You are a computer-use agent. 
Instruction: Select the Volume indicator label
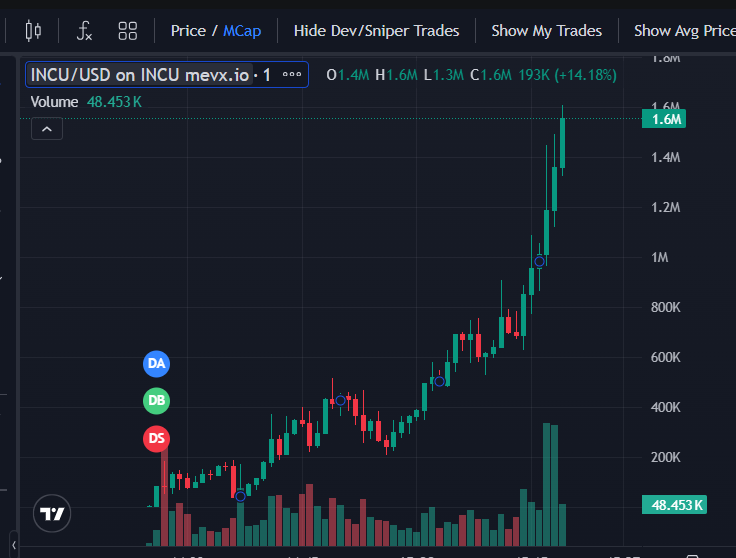click(x=54, y=102)
